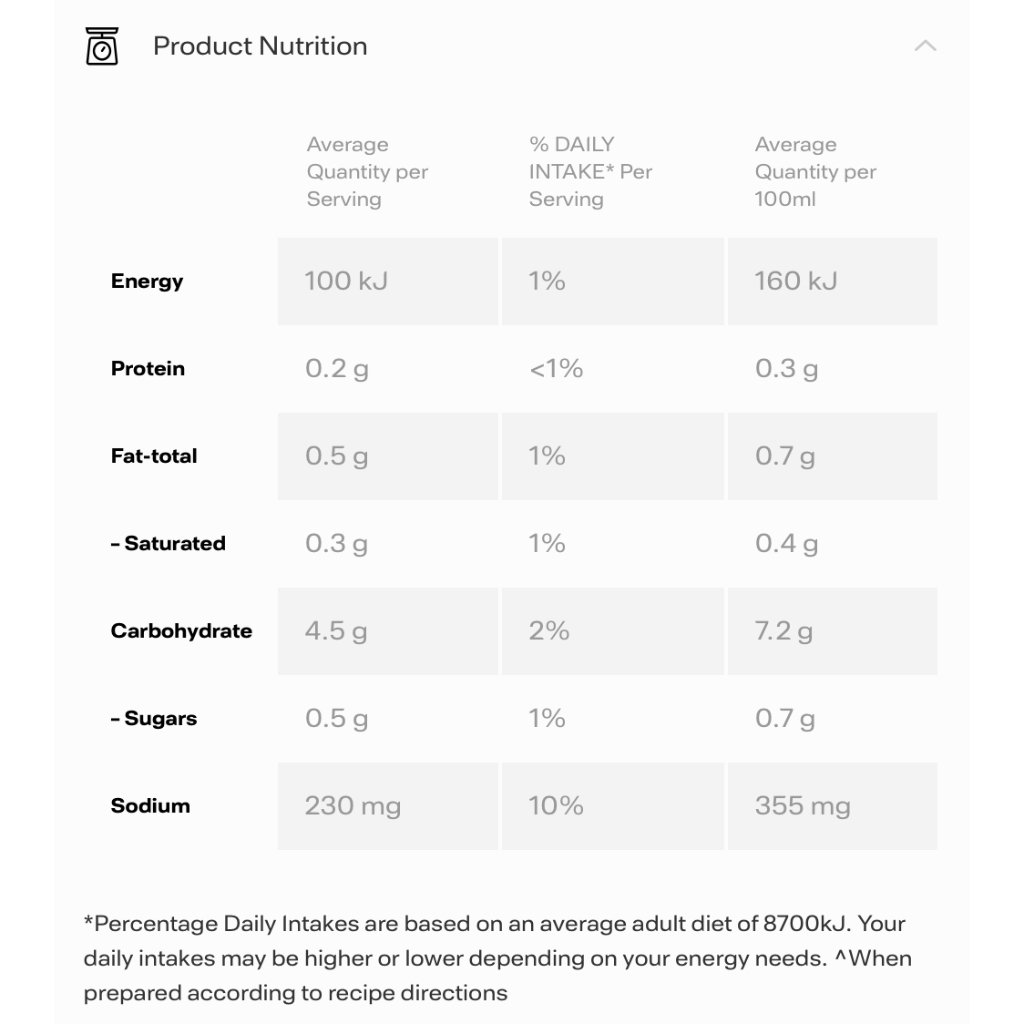The width and height of the screenshot is (1024, 1024).
Task: Click the 230 mg sodium per serving cell
Action: [388, 806]
